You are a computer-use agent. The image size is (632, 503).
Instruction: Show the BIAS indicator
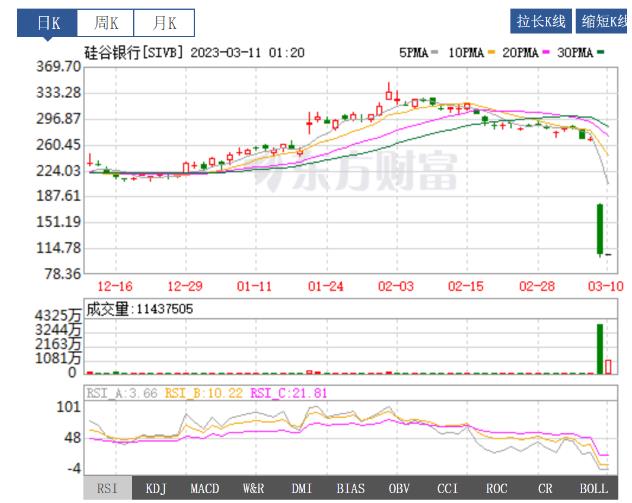click(x=350, y=488)
